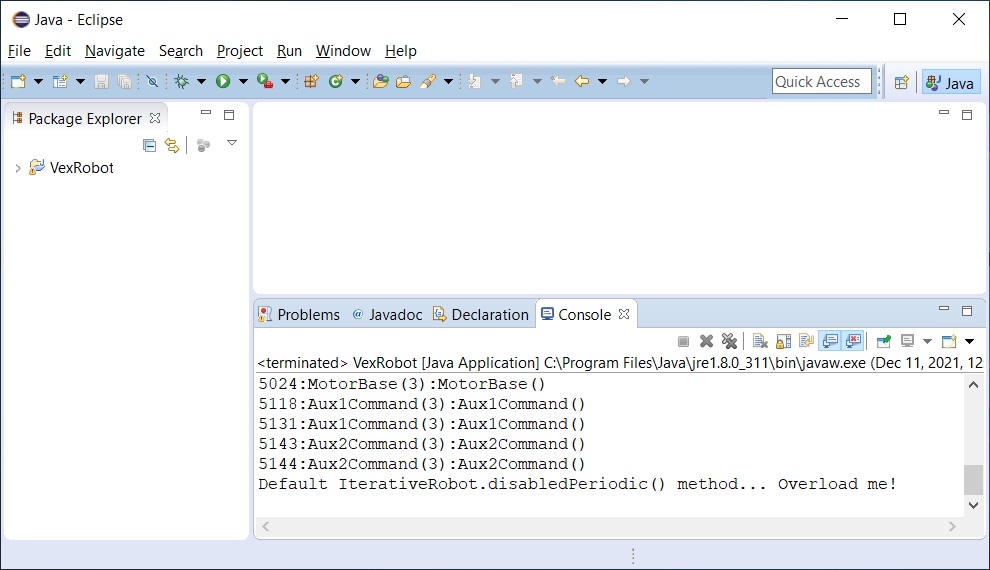Click the Last Edit Location arrow icon
The width and height of the screenshot is (990, 570).
coord(558,81)
